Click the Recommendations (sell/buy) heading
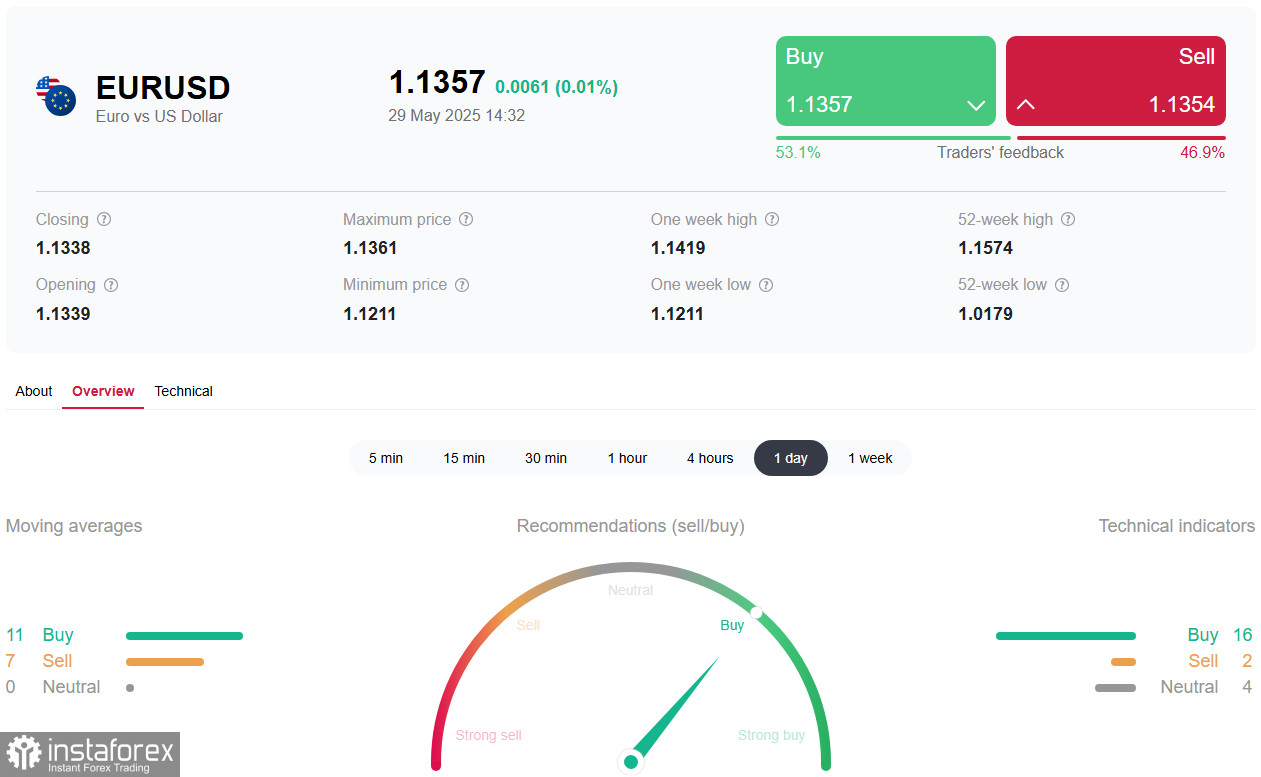Screen dimensions: 1261x777 click(631, 526)
